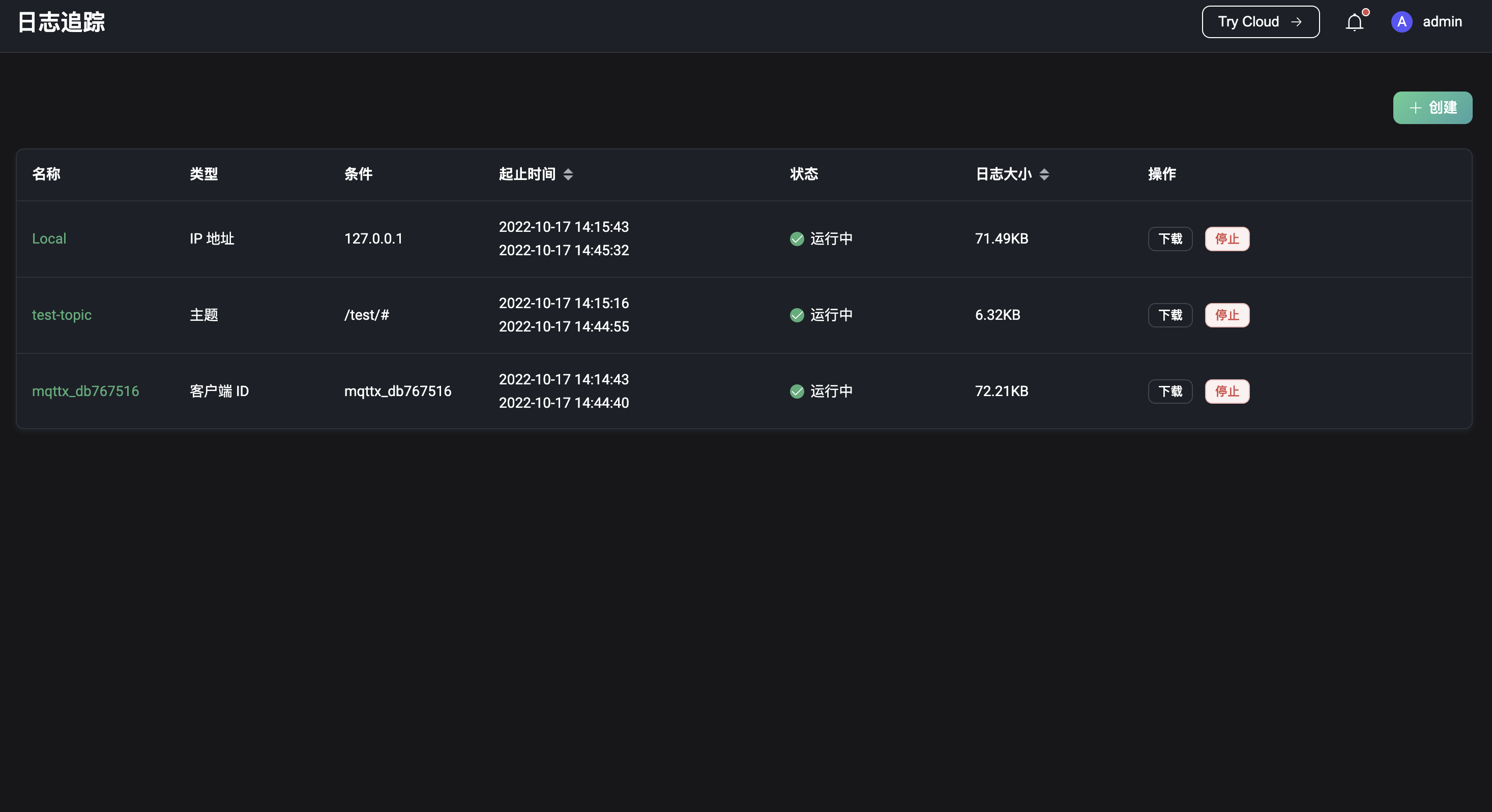Download the test-topic trace log
1492x812 pixels.
(x=1170, y=315)
